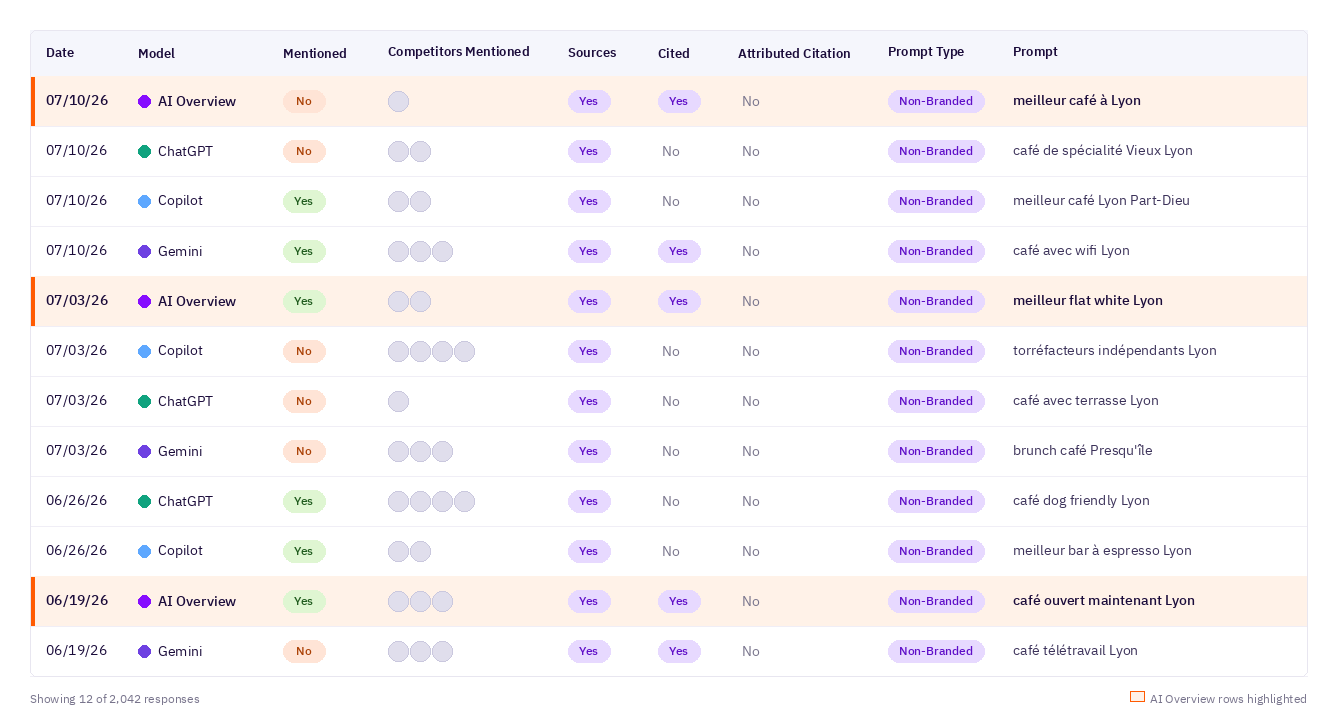Click the Mentioned No badge in the ChatGPT 07/10/26 row
This screenshot has height=721, width=1337.
click(x=304, y=151)
